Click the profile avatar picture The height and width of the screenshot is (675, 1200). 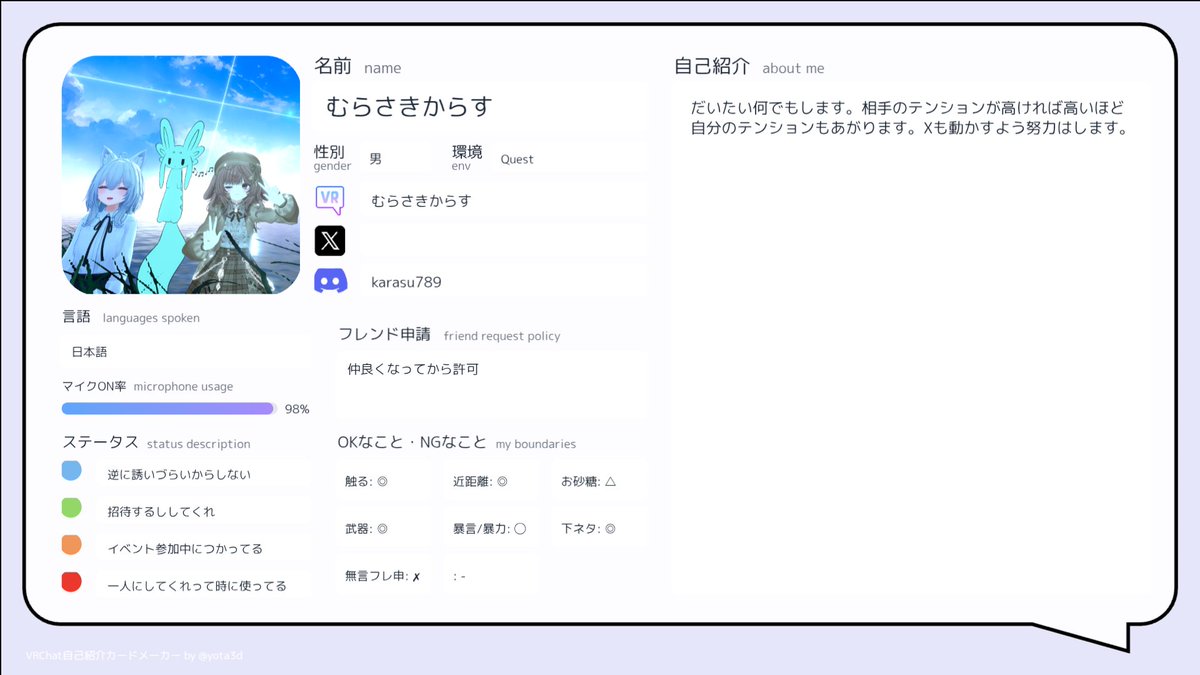(x=181, y=175)
